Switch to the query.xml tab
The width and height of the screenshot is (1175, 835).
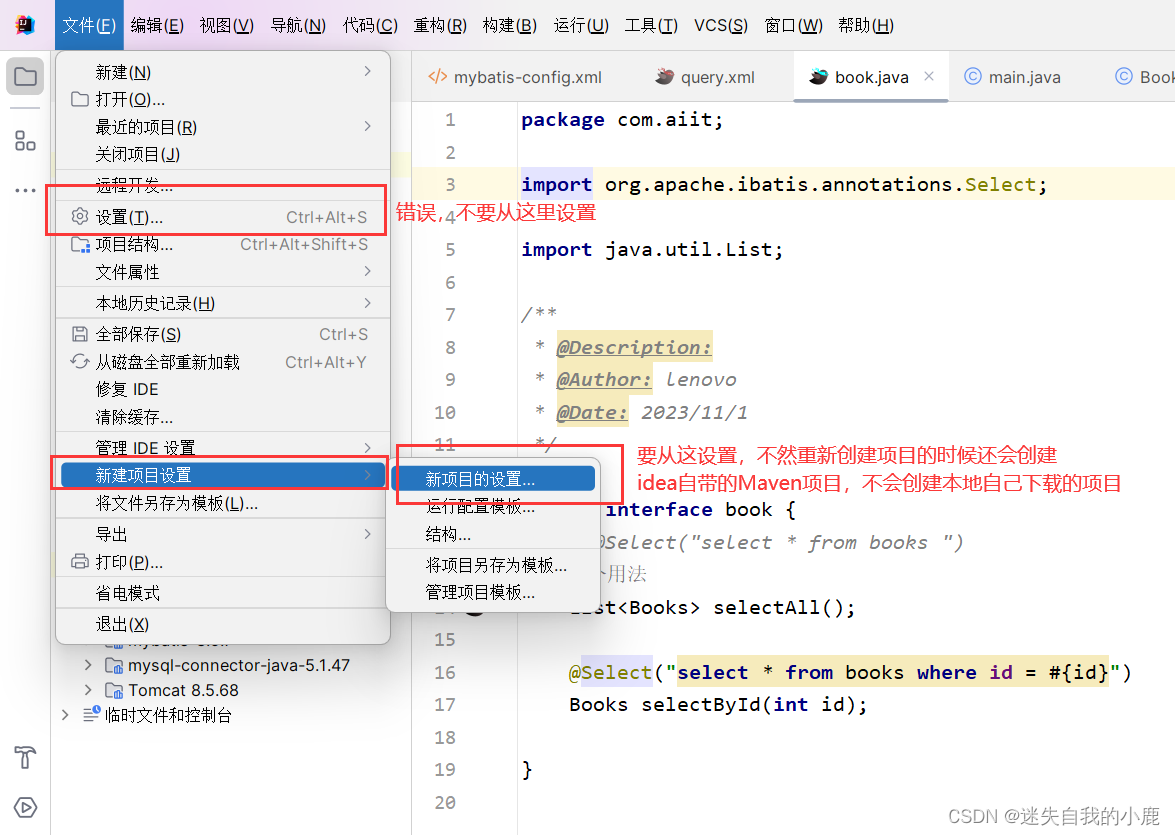pos(704,76)
